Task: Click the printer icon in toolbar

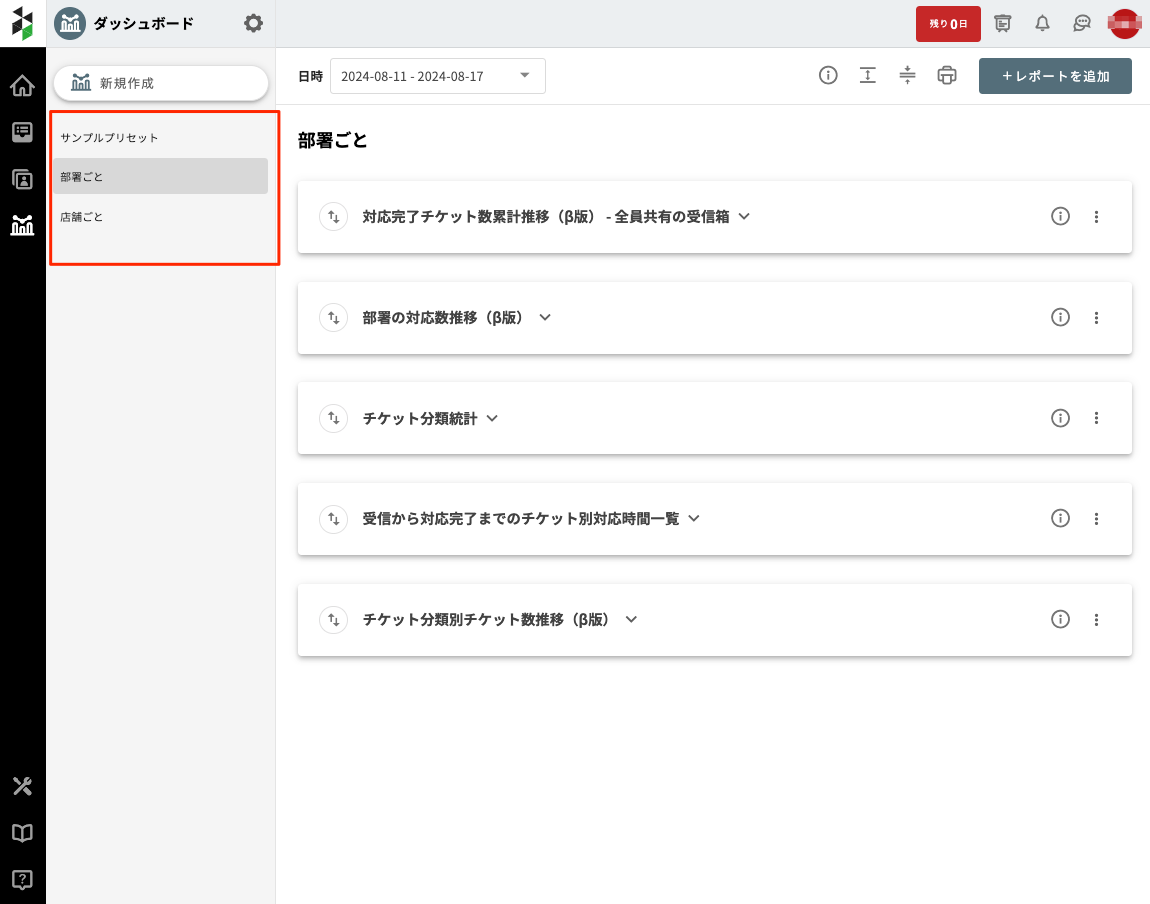Action: point(947,76)
